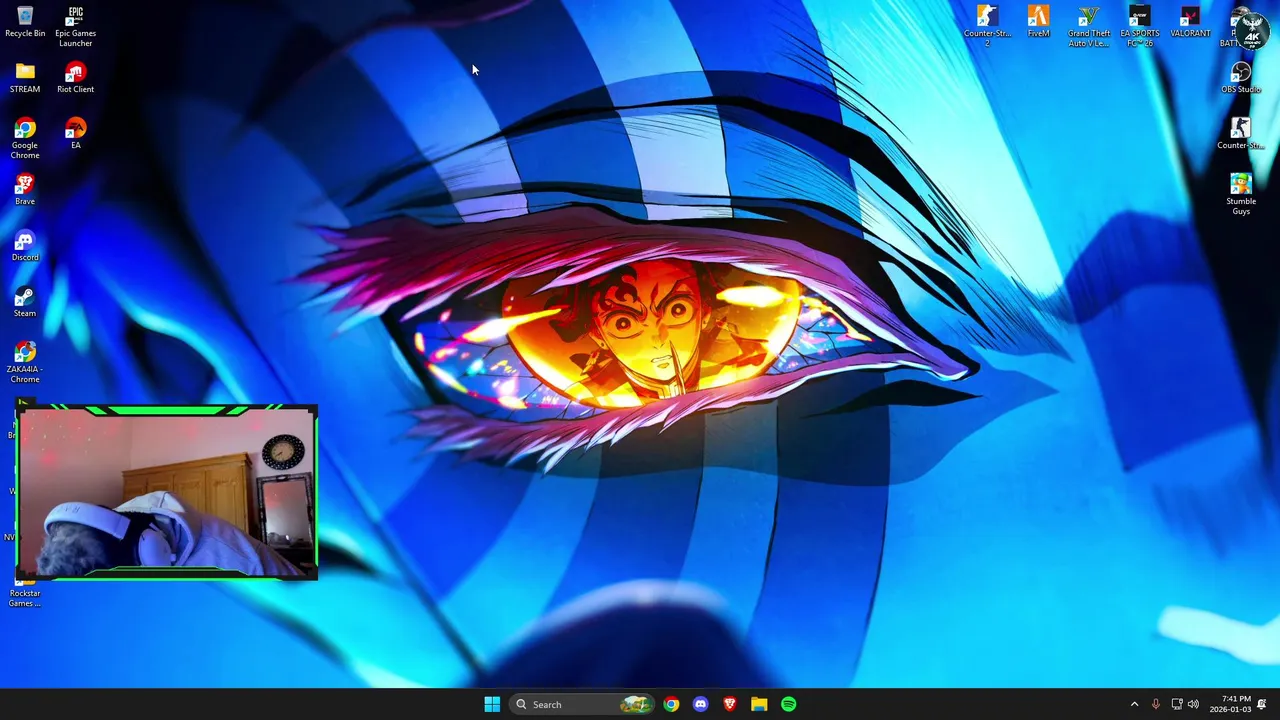Open Grand Theft Auto V Legacy shortcut
Image resolution: width=1280 pixels, height=720 pixels.
(1088, 26)
